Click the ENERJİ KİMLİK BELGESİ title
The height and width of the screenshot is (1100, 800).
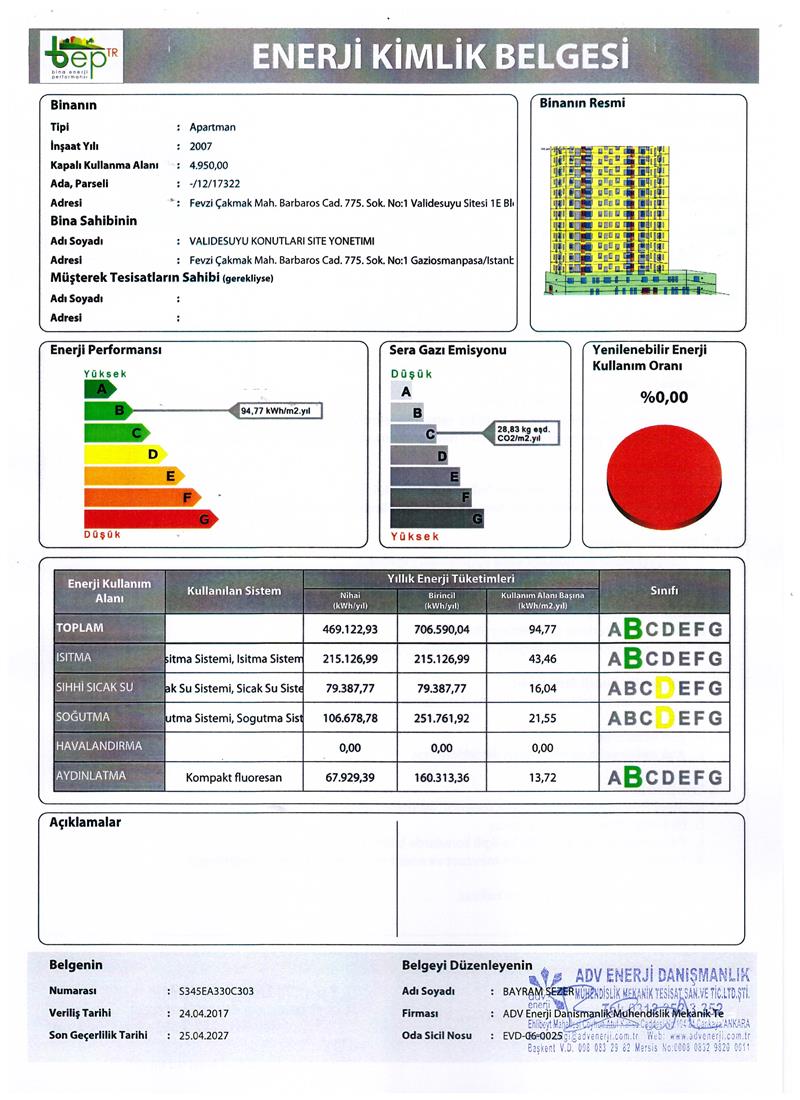click(440, 56)
